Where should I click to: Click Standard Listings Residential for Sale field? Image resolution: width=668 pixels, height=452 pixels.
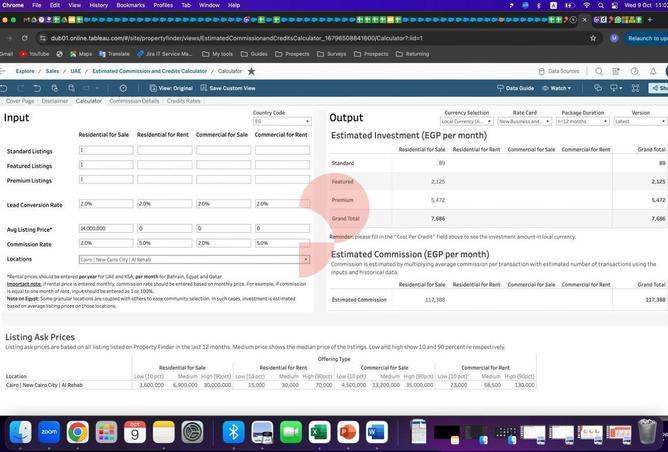coord(106,150)
